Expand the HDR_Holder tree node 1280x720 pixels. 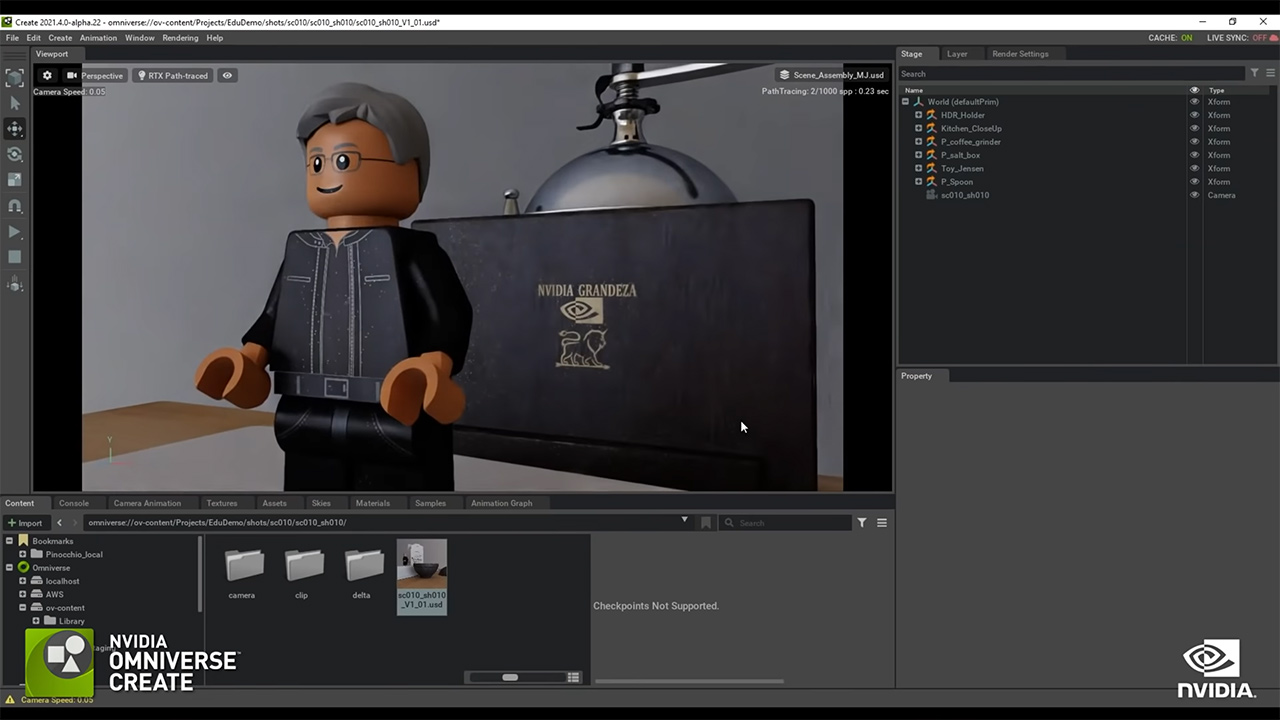[x=918, y=115]
